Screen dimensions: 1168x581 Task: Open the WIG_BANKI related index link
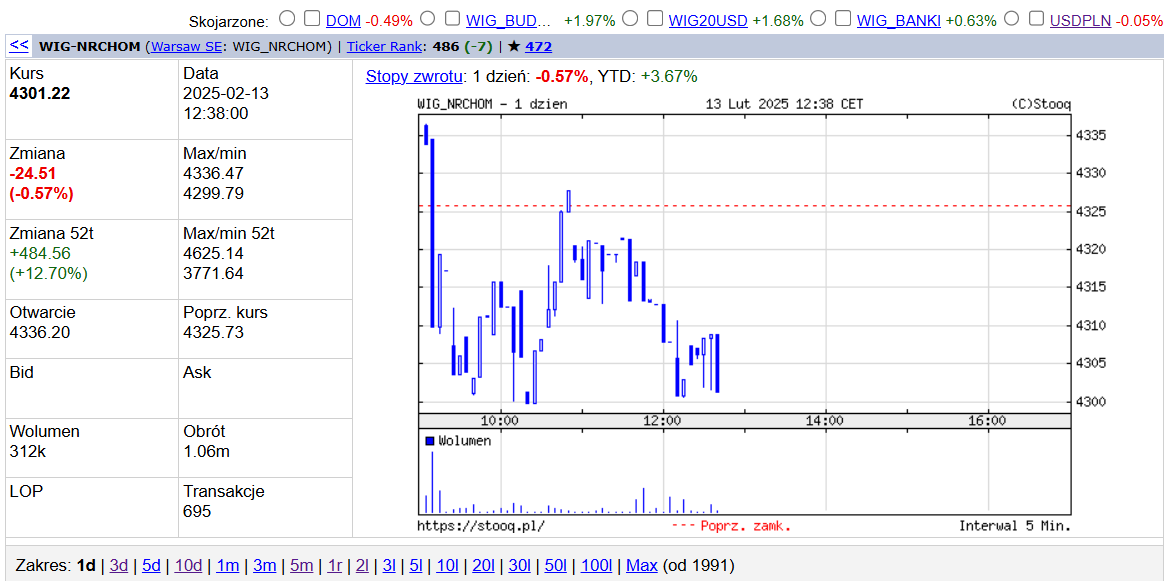(x=898, y=20)
